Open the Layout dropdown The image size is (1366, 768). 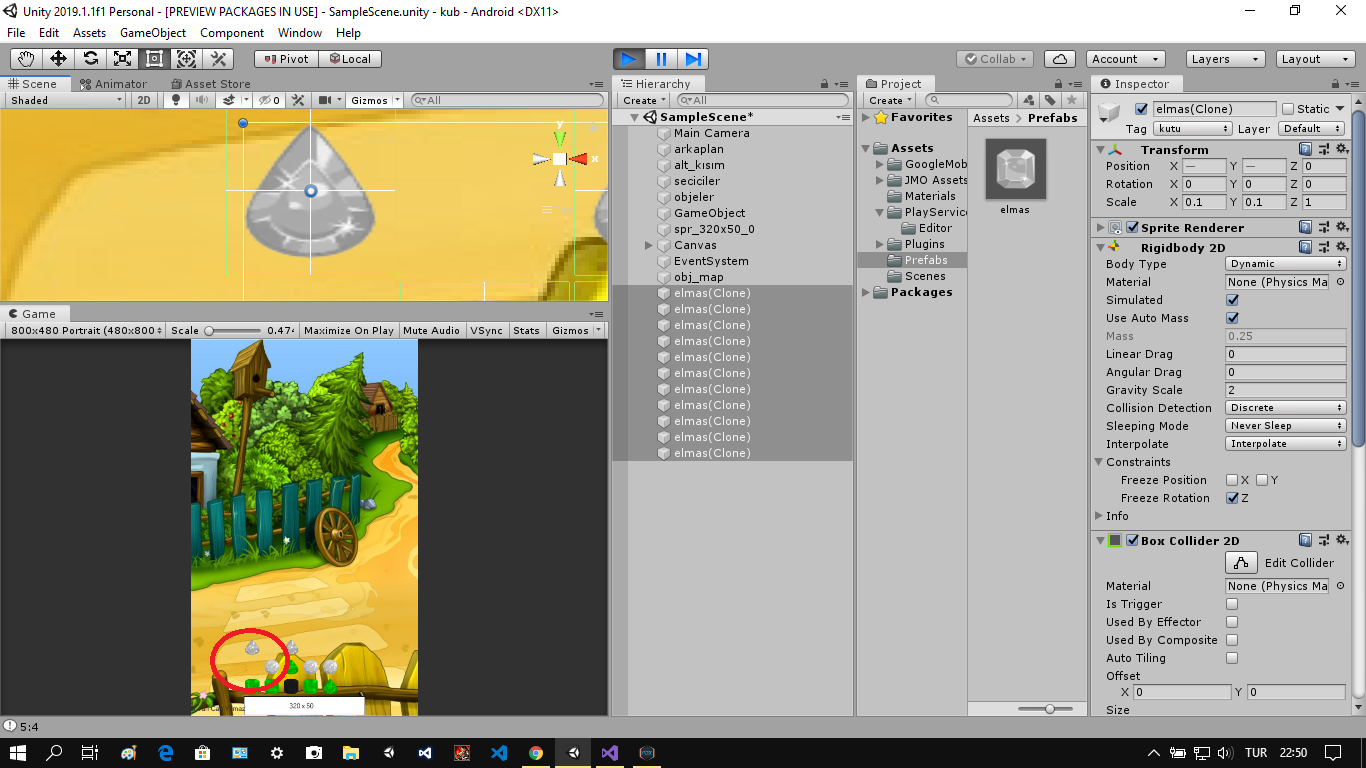1314,59
